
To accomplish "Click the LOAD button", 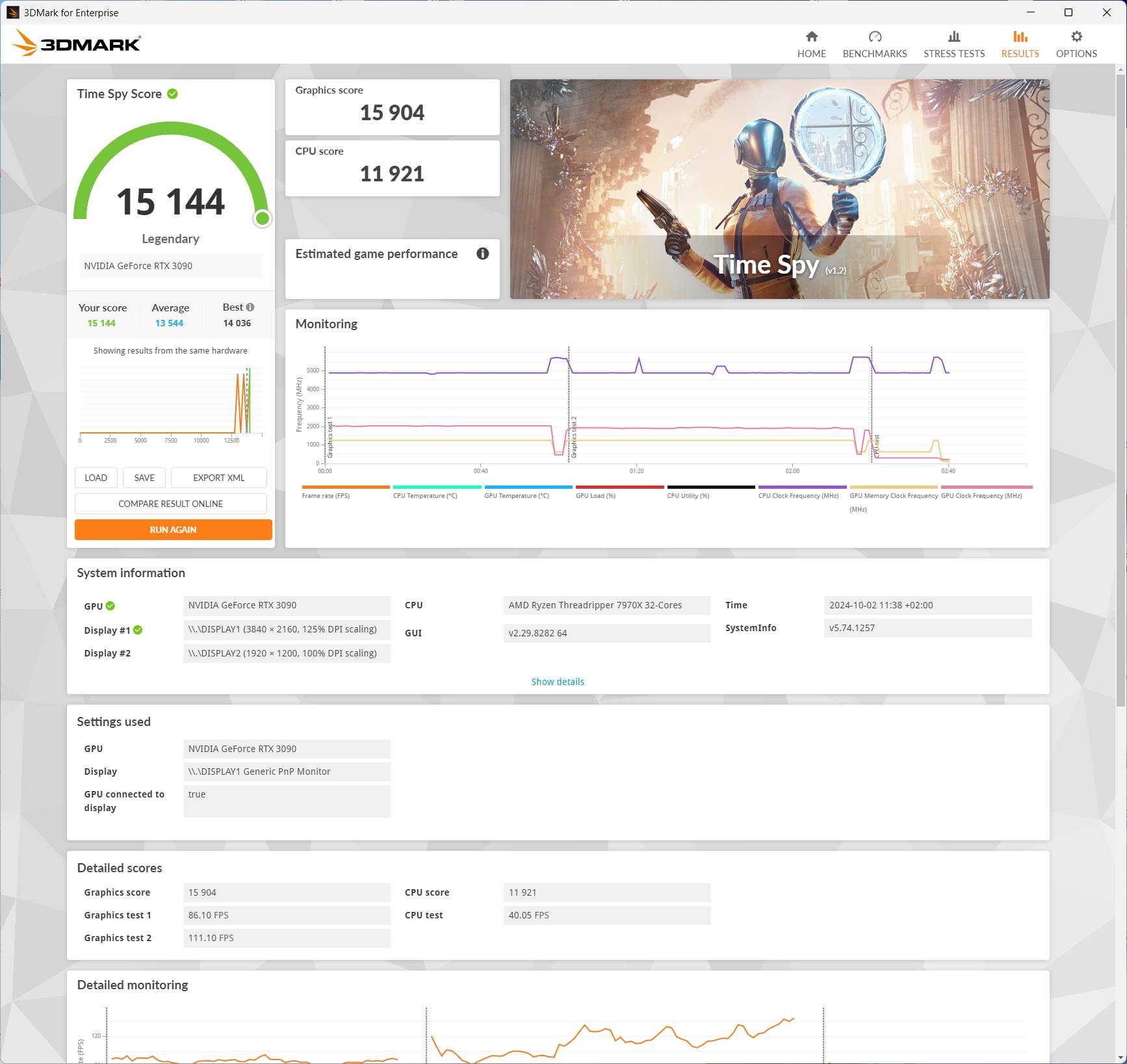I will (96, 478).
